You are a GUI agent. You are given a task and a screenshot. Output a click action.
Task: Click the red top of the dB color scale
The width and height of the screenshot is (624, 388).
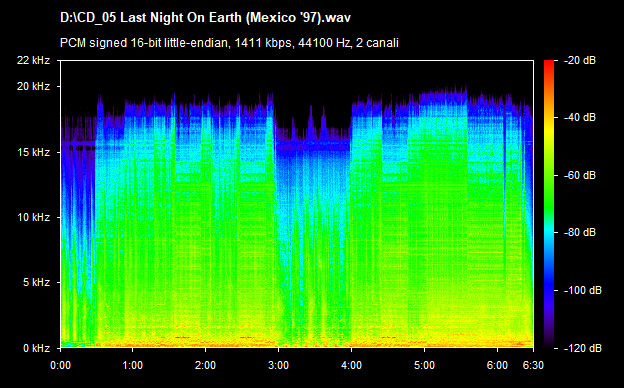click(x=549, y=64)
